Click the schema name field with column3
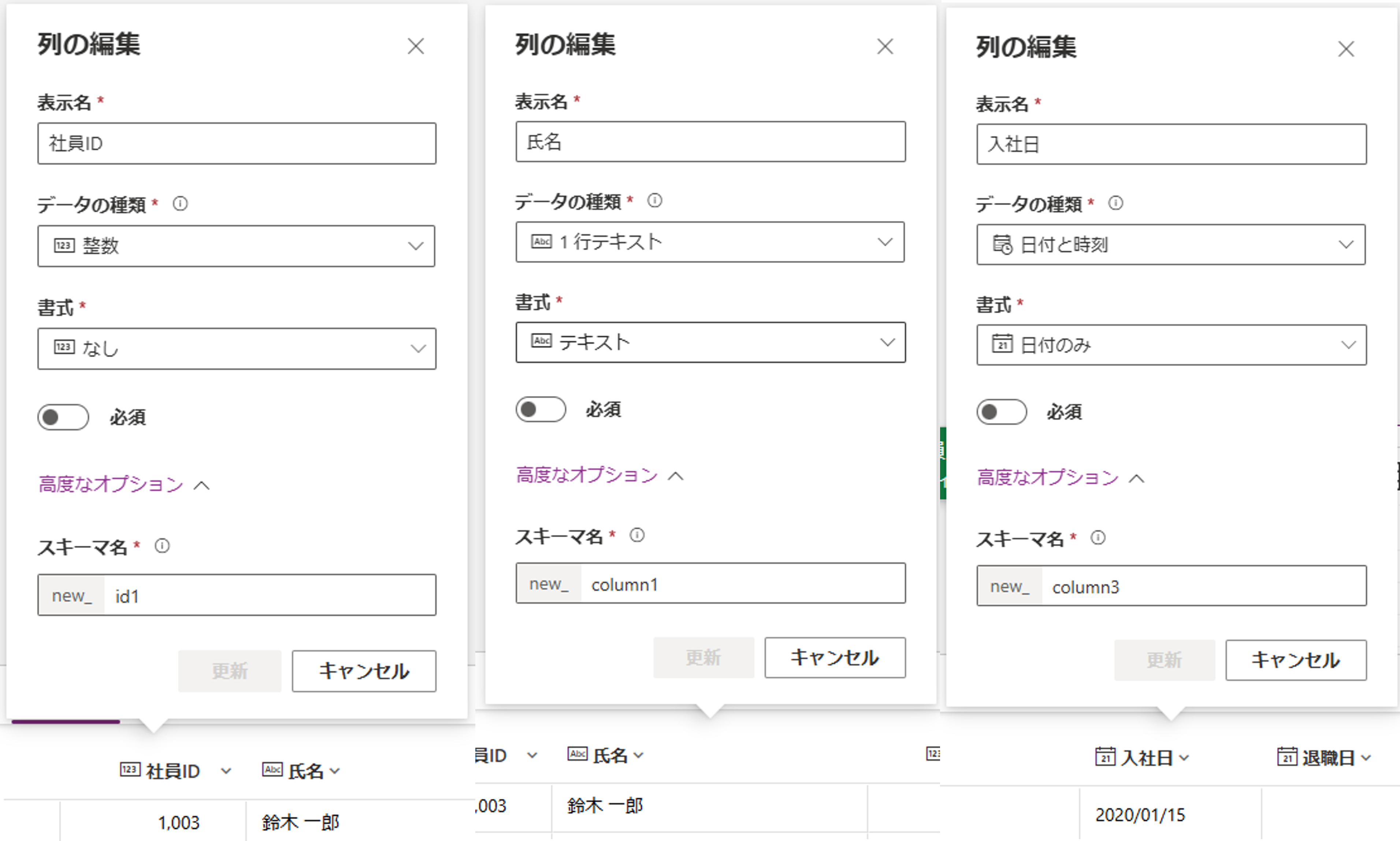 click(1171, 586)
